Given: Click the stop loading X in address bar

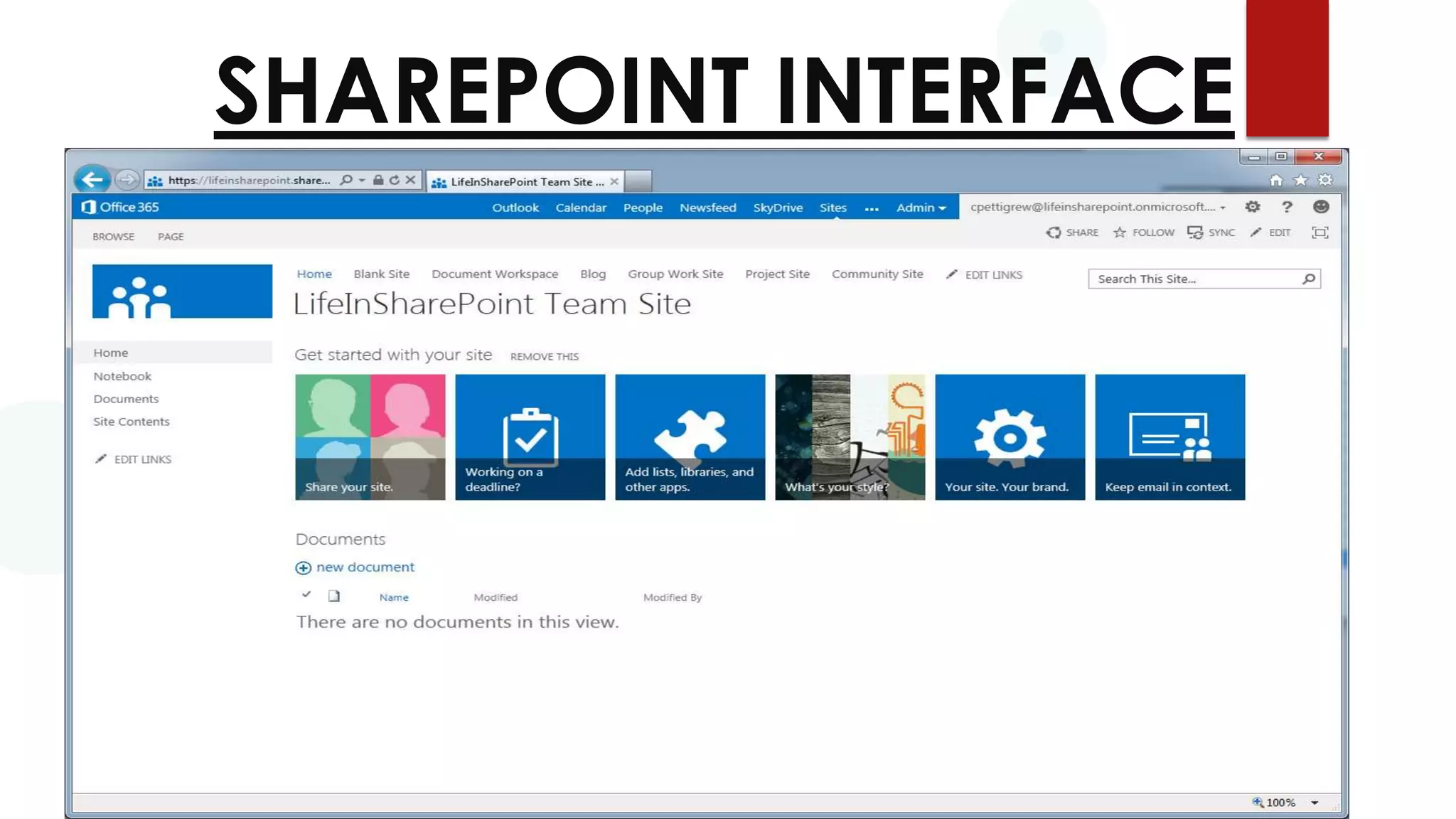Looking at the screenshot, I should (410, 180).
